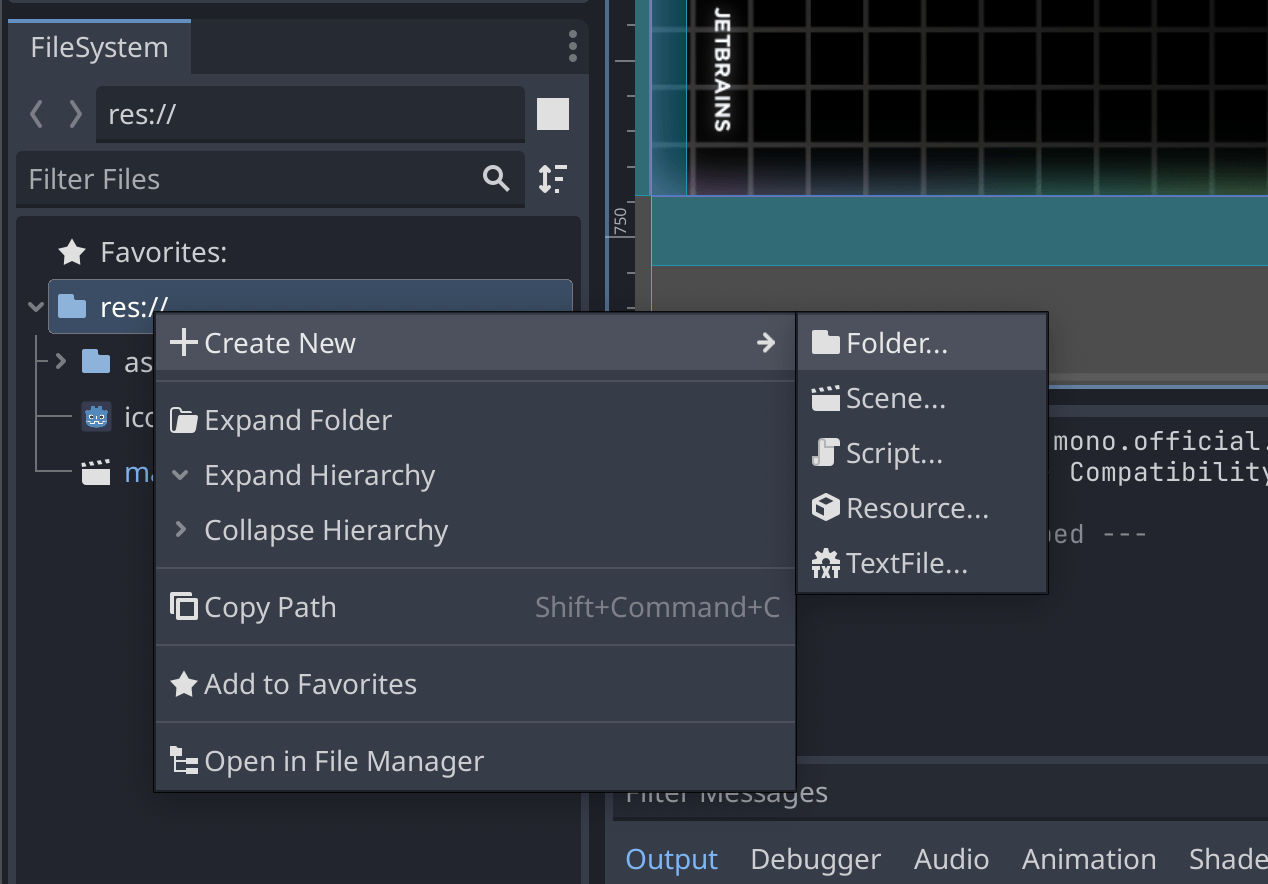Switch to the Debugger tab
The width and height of the screenshot is (1268, 884).
coord(815,859)
